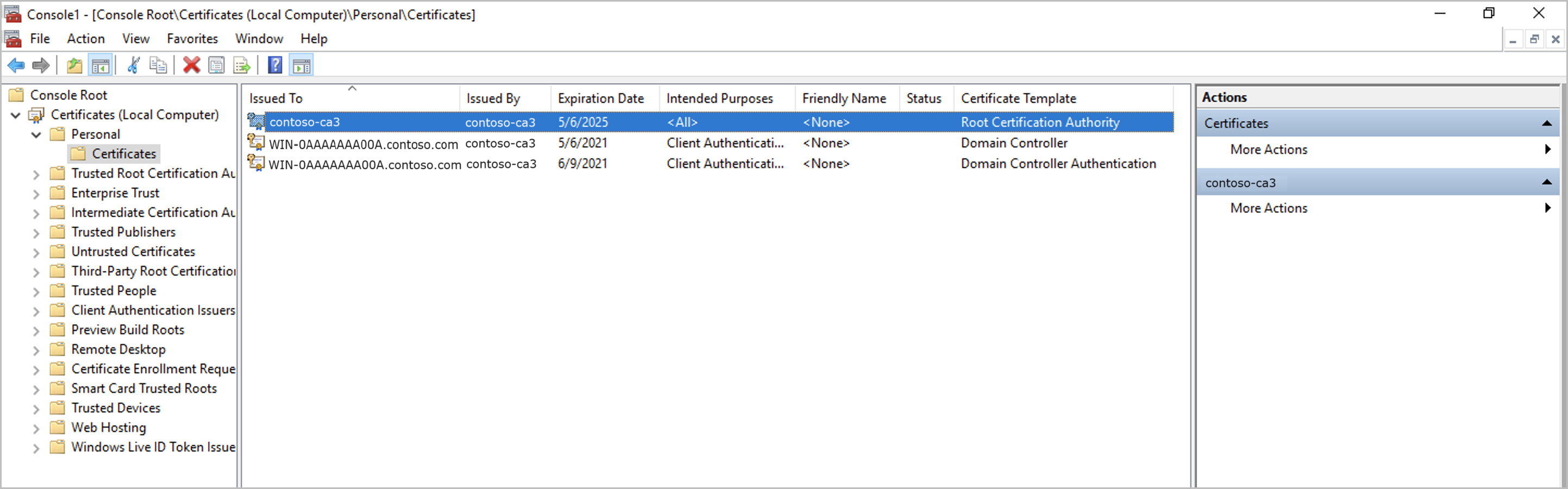Image resolution: width=1568 pixels, height=489 pixels.
Task: Expand the Enterprise Trust tree node
Action: click(x=36, y=192)
